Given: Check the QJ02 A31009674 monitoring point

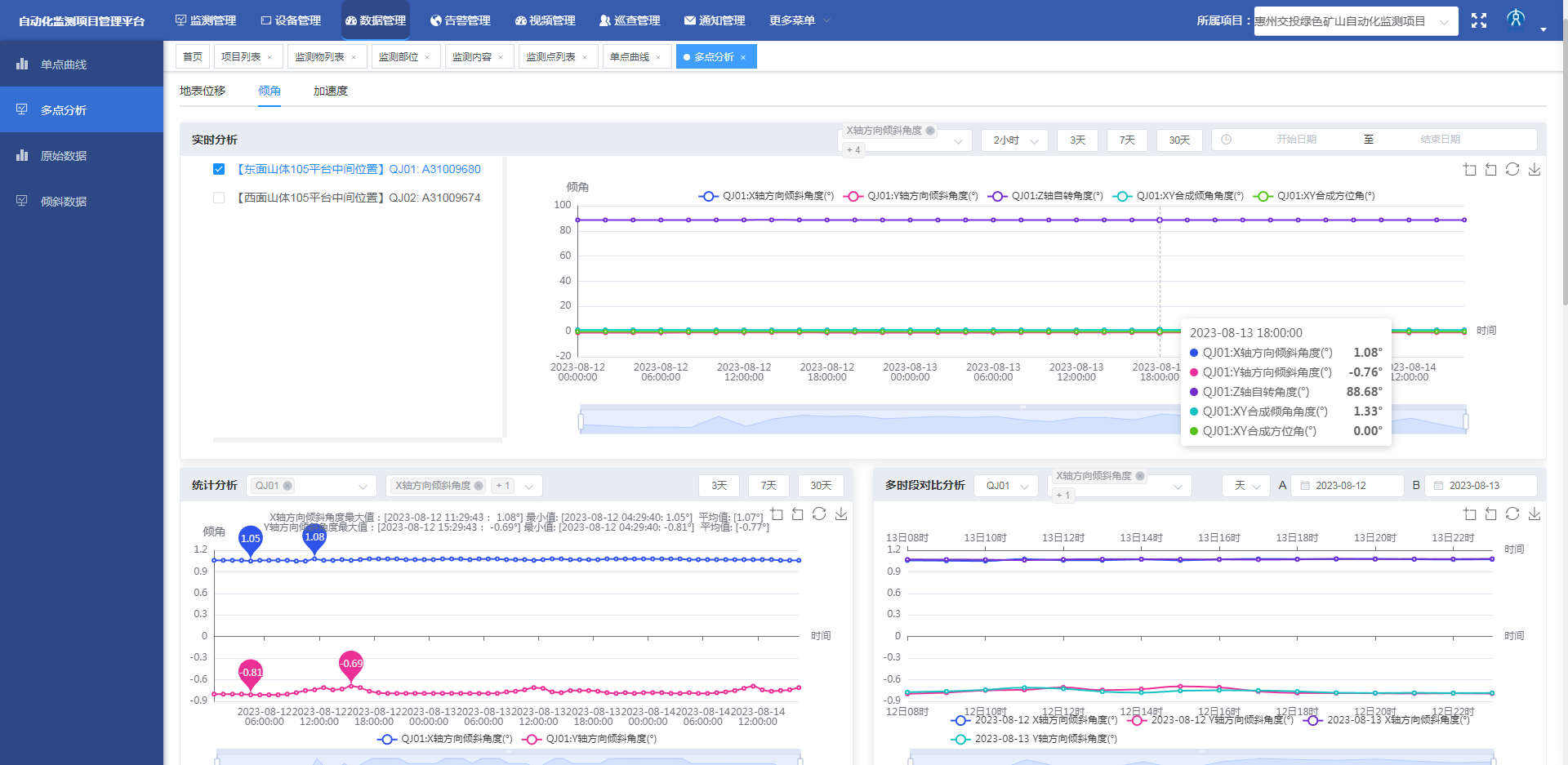Looking at the screenshot, I should pos(219,198).
